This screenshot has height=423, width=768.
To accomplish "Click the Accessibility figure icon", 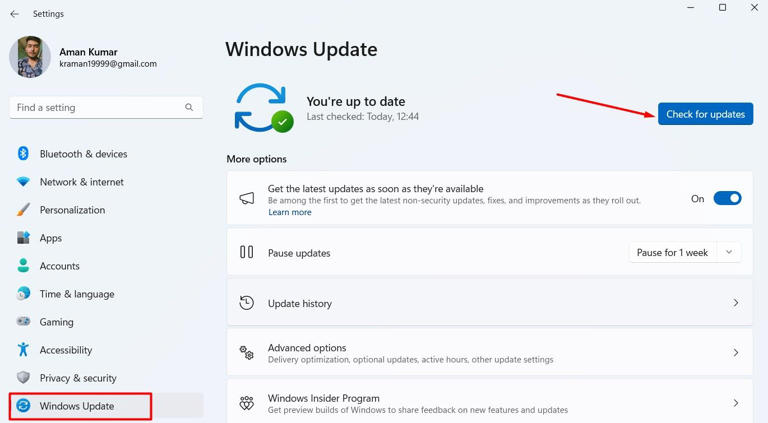I will click(23, 350).
